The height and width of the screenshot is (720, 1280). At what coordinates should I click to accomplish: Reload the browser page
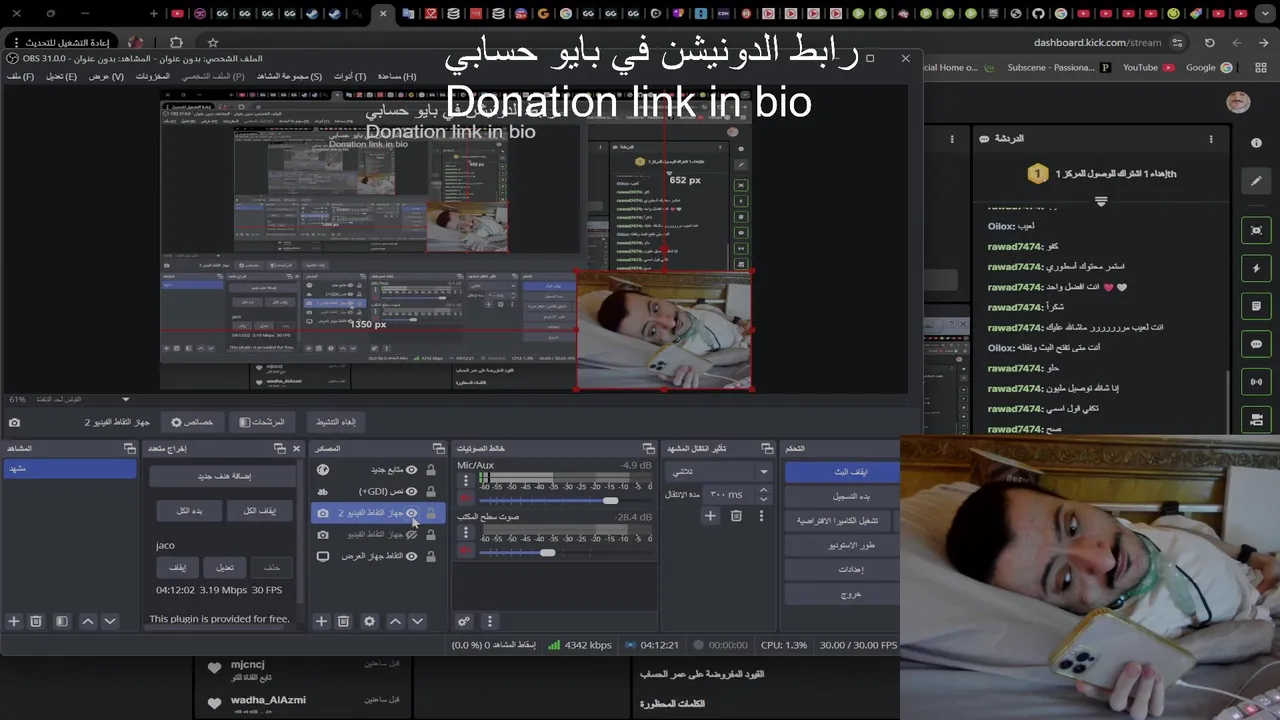(x=1209, y=43)
